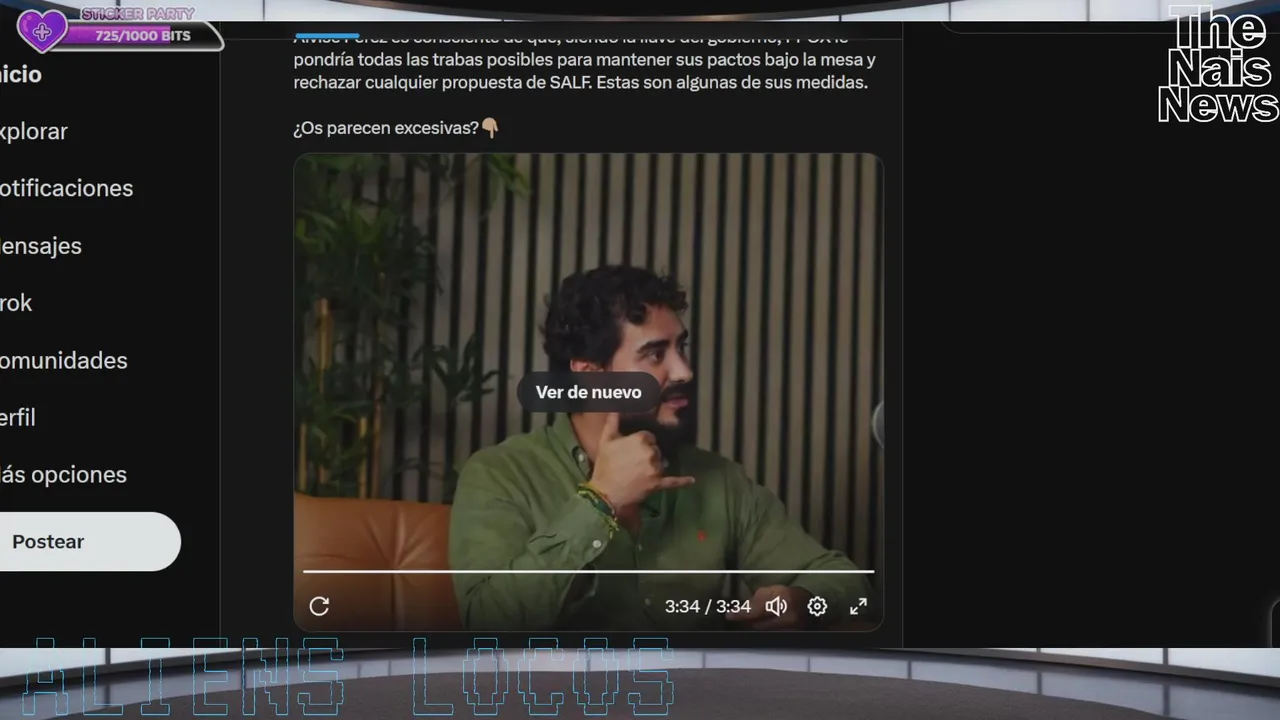Open Perfil in the sidebar
Viewport: 1280px width, 720px height.
point(17,417)
